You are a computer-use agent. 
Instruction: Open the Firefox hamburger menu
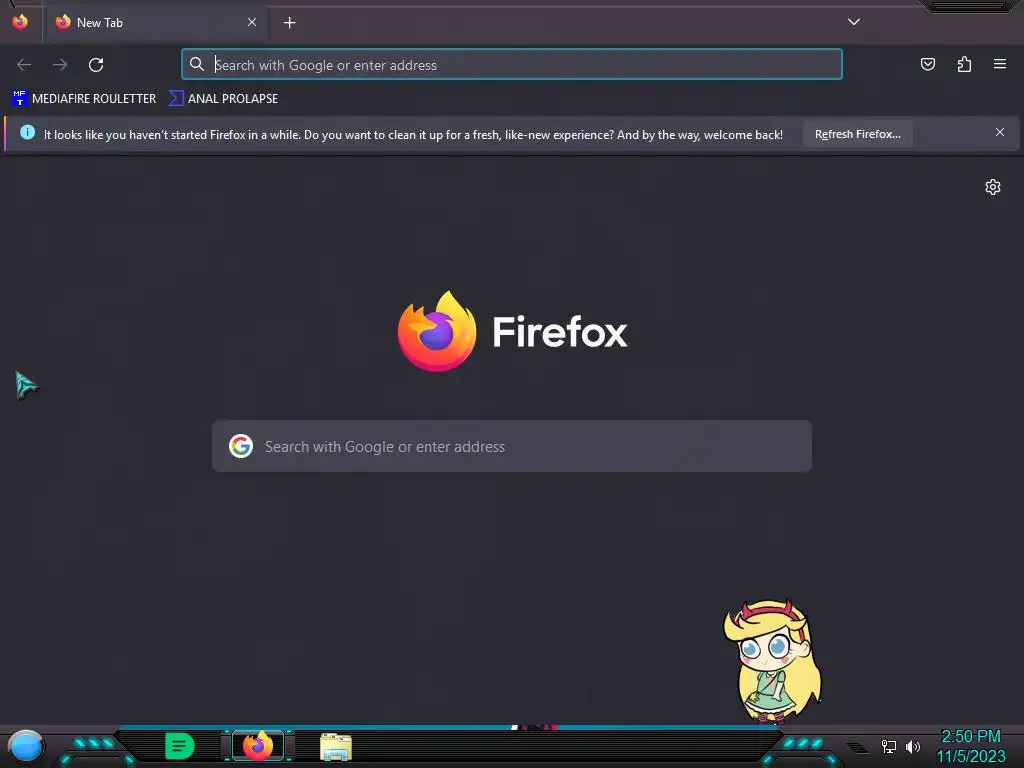click(x=1000, y=64)
